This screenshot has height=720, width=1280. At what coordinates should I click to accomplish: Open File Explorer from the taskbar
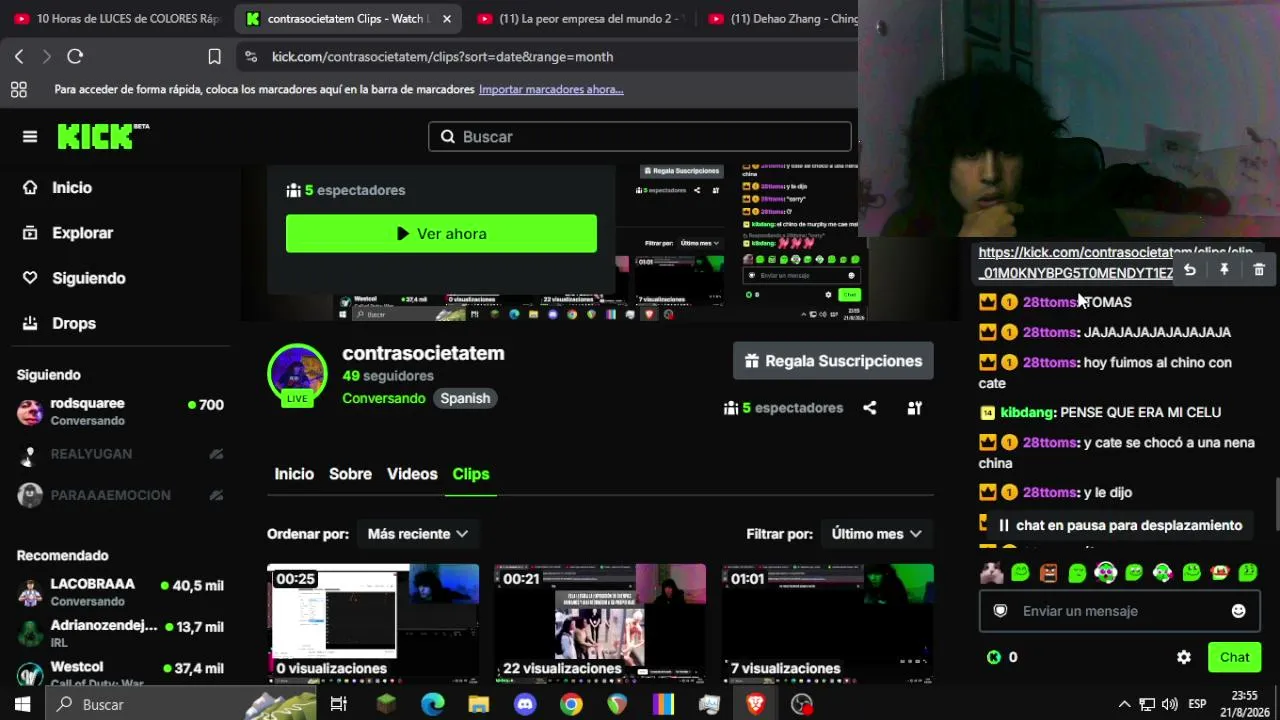tap(479, 705)
